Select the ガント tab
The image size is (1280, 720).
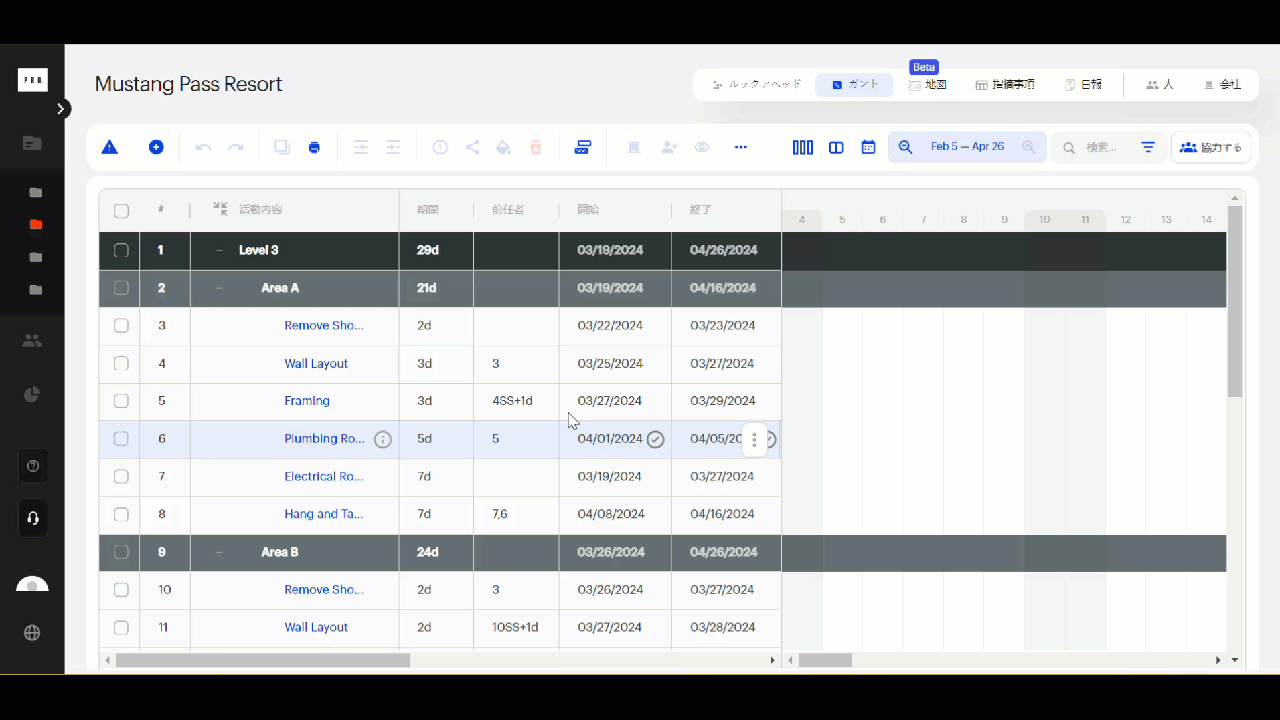click(x=854, y=85)
